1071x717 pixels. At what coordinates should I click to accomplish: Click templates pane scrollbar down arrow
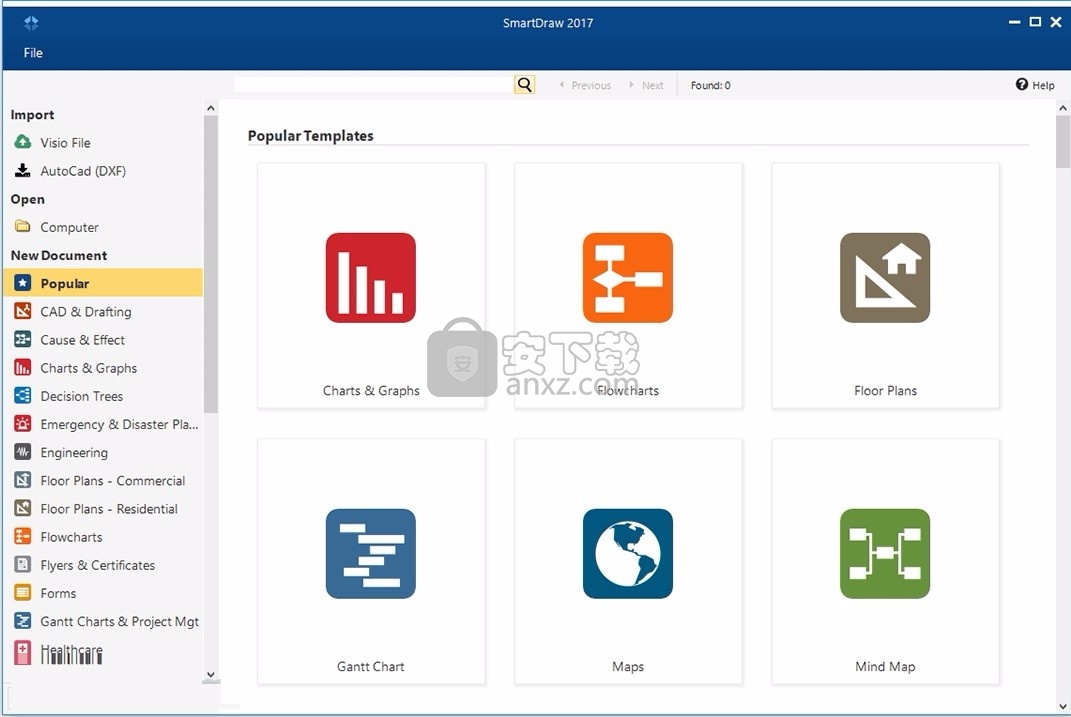pos(1062,706)
